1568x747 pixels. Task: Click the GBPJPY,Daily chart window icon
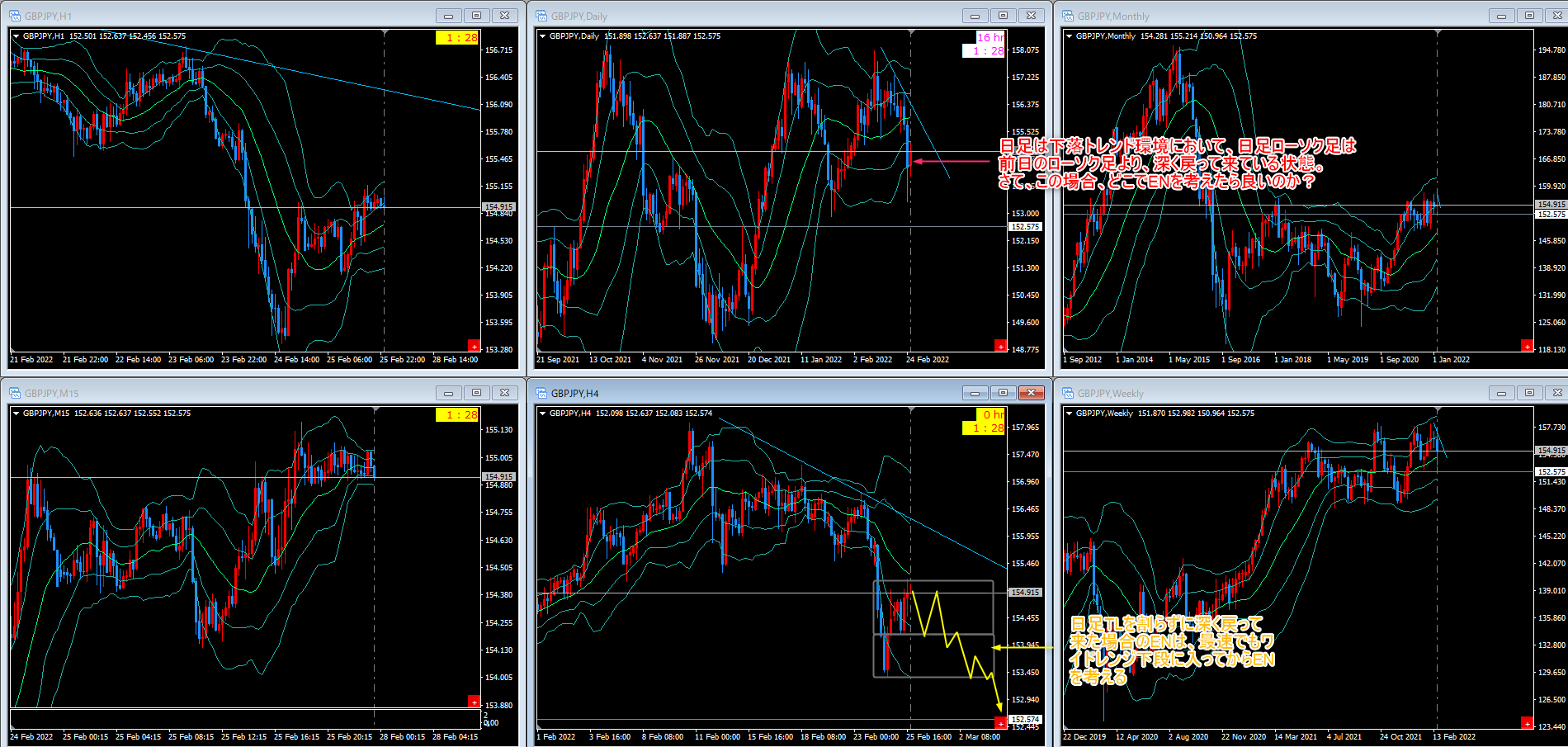click(x=541, y=16)
